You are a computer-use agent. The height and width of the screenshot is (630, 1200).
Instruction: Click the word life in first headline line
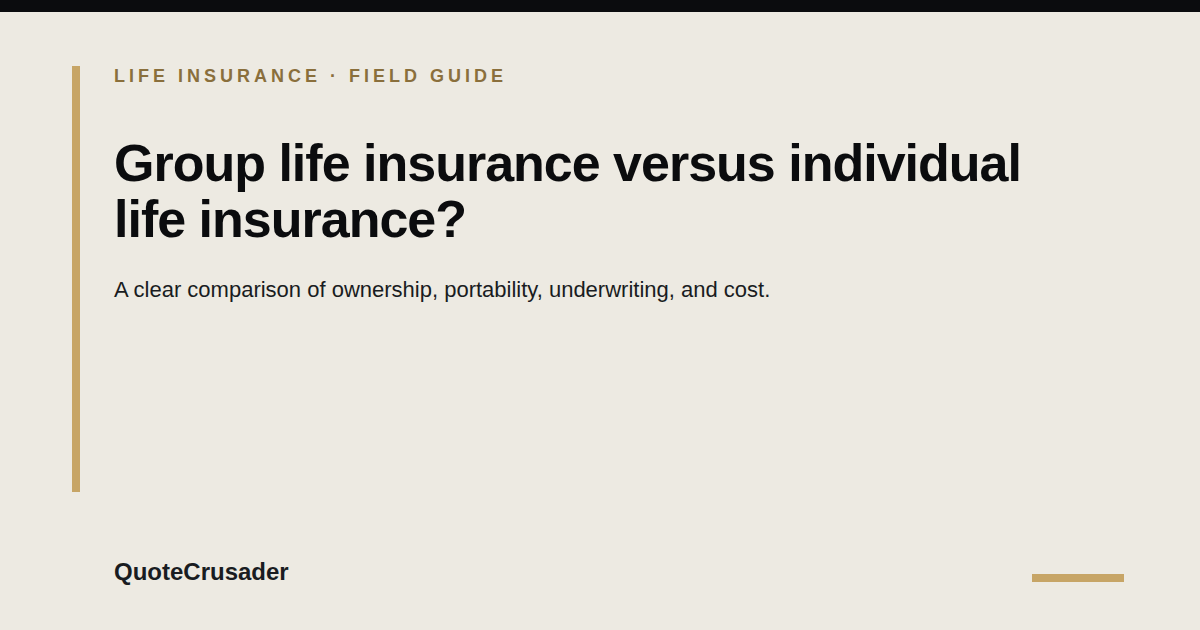pyautogui.click(x=314, y=164)
